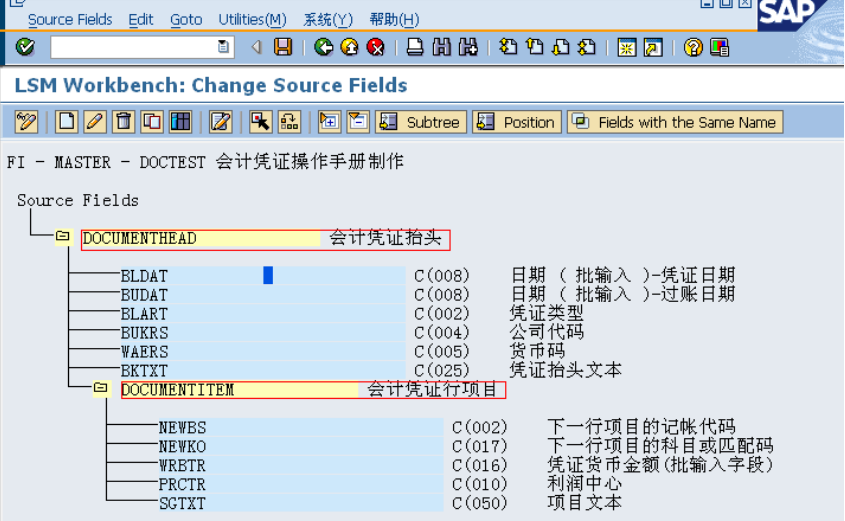Screen dimensions: 845x521
Task: Click the Find binoculars icon
Action: click(x=441, y=47)
